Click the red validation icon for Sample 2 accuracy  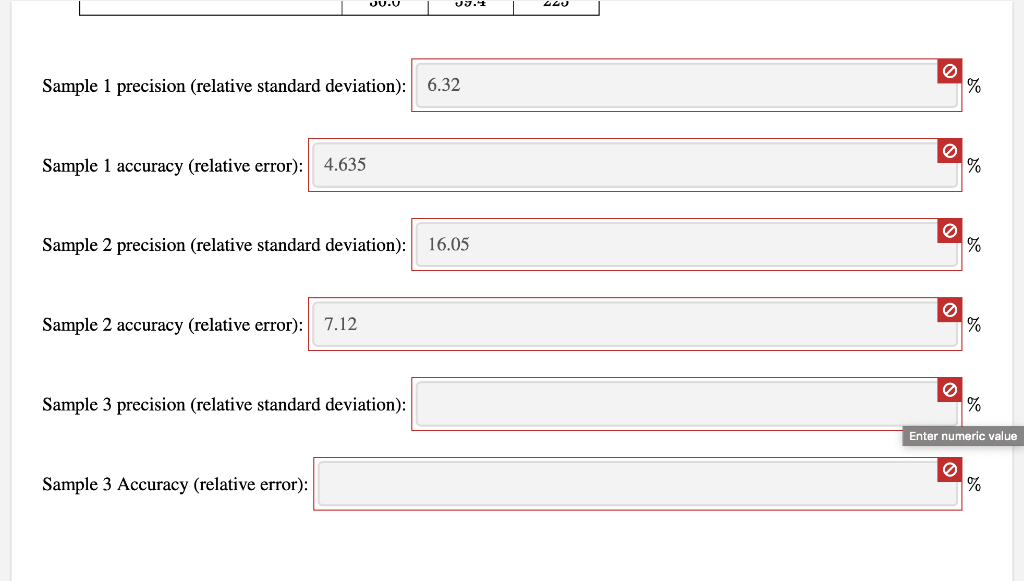[949, 310]
